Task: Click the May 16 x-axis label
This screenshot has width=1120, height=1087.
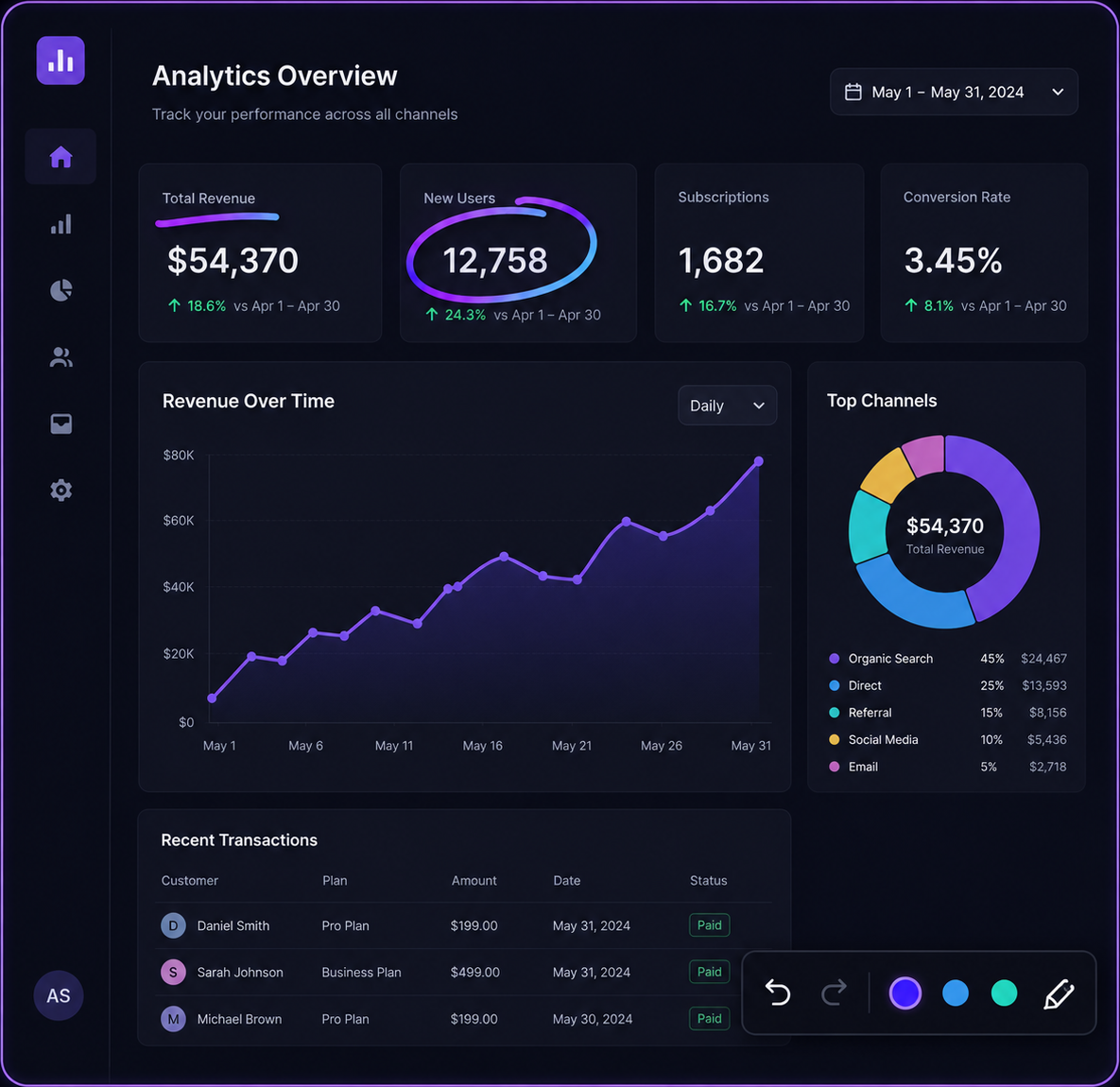Action: tap(482, 746)
